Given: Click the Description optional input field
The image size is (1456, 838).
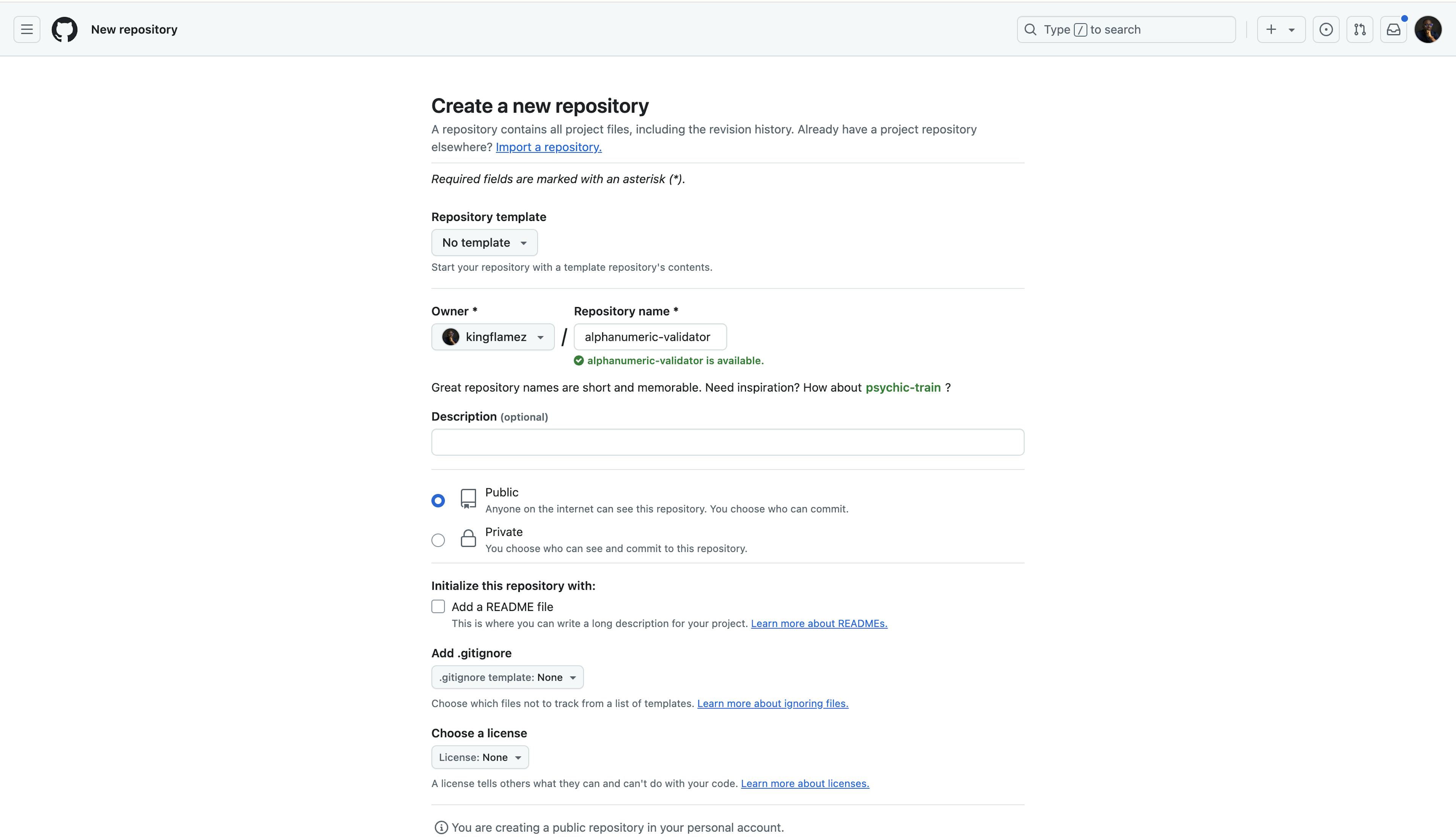Looking at the screenshot, I should [x=727, y=441].
